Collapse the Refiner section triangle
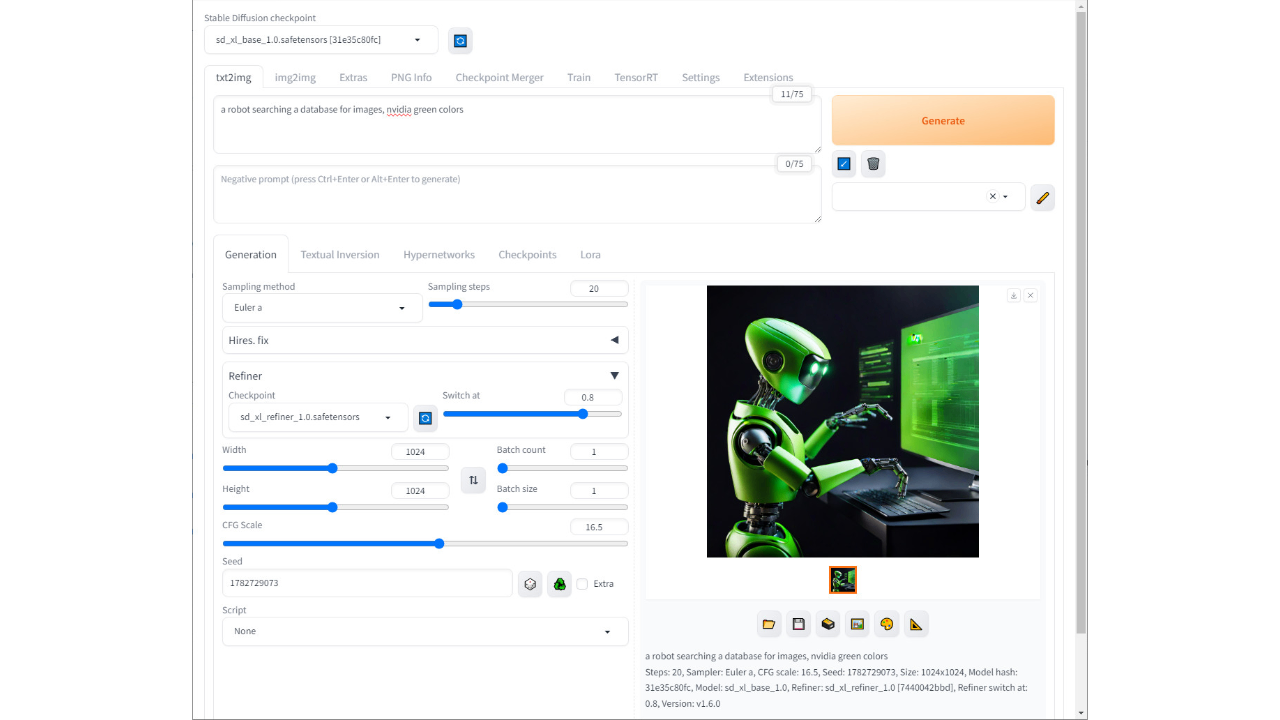The image size is (1280, 720). point(615,375)
